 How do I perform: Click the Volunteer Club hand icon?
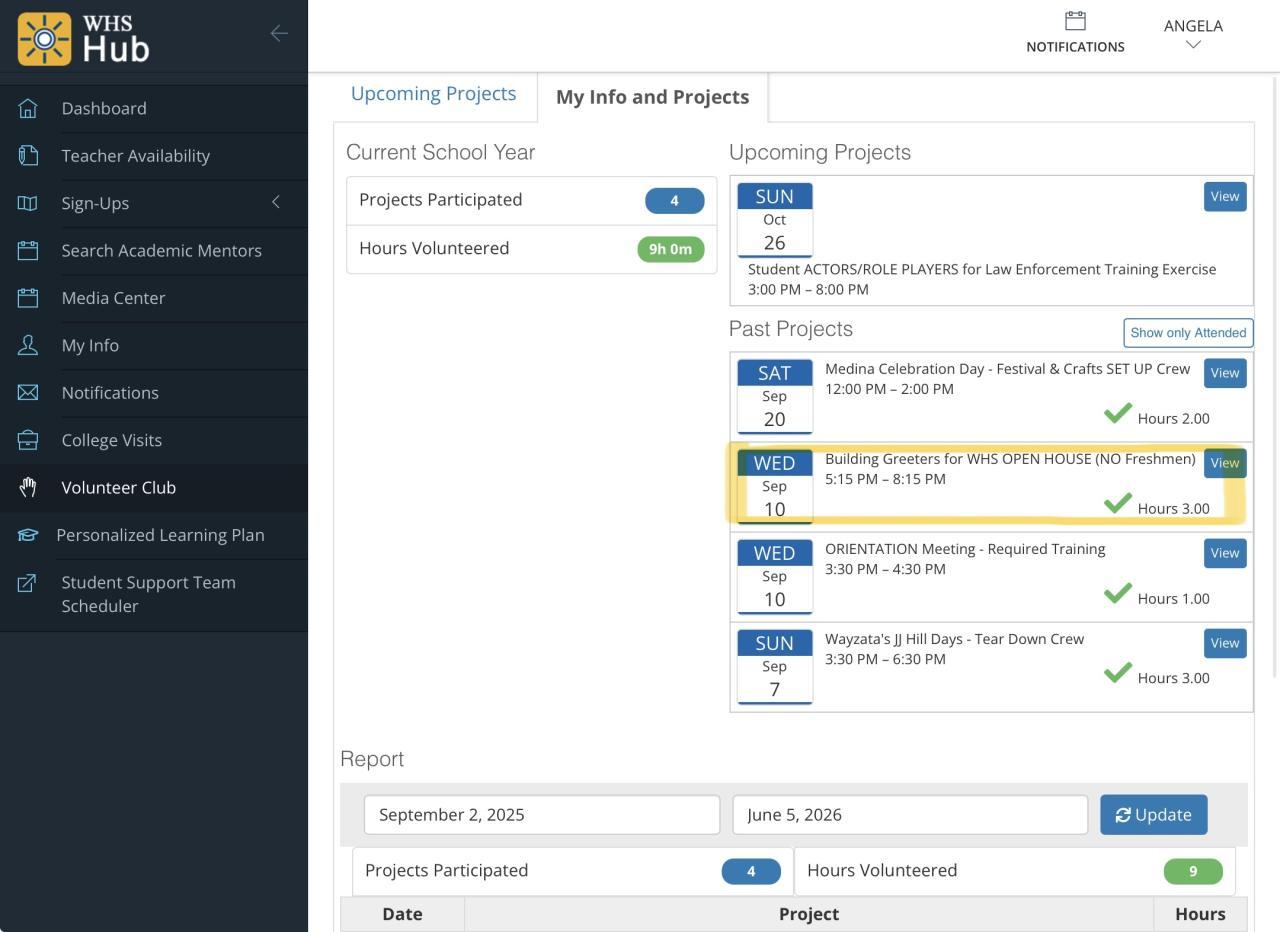coord(28,488)
